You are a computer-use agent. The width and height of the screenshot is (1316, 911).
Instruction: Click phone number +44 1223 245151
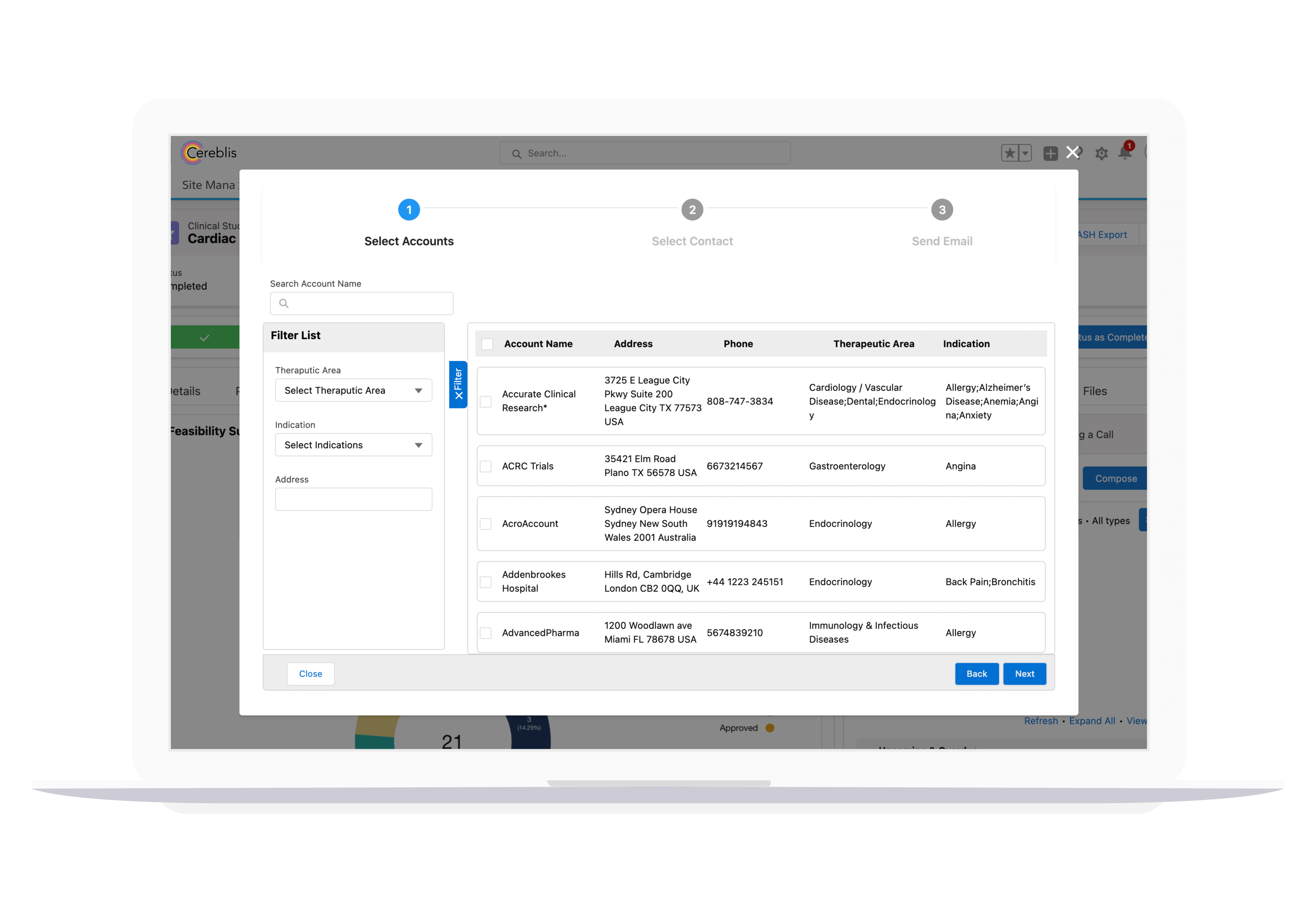click(744, 582)
